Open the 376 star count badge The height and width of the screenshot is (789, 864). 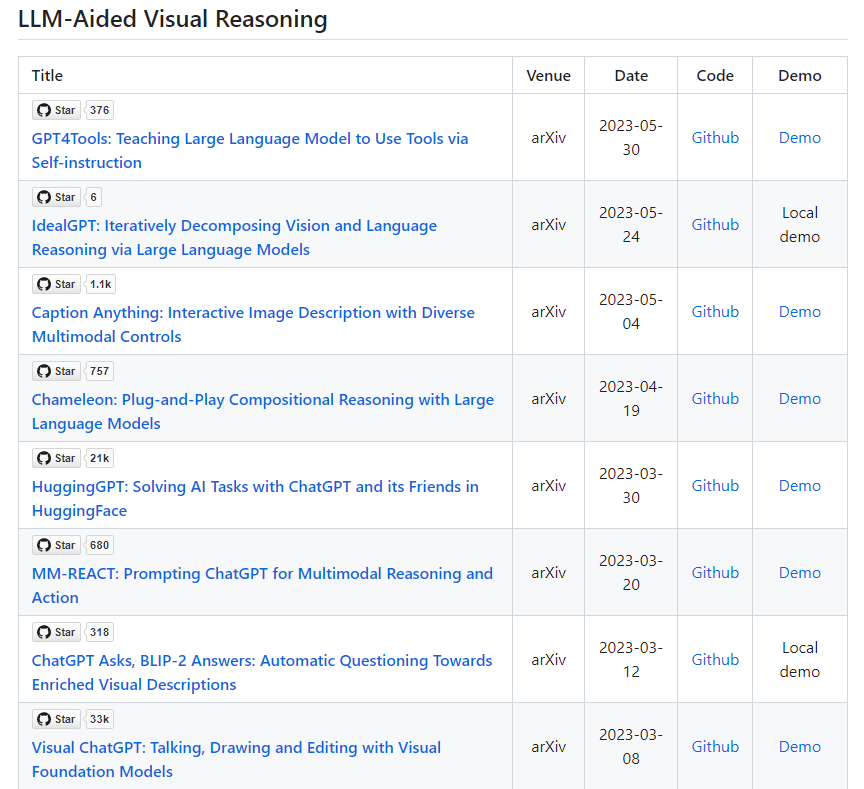(99, 110)
